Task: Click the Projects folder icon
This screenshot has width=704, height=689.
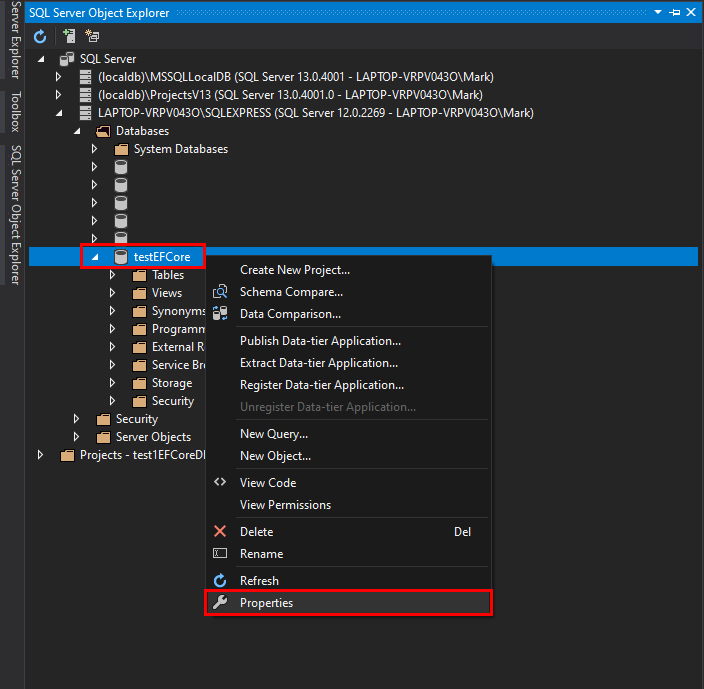Action: pos(67,455)
